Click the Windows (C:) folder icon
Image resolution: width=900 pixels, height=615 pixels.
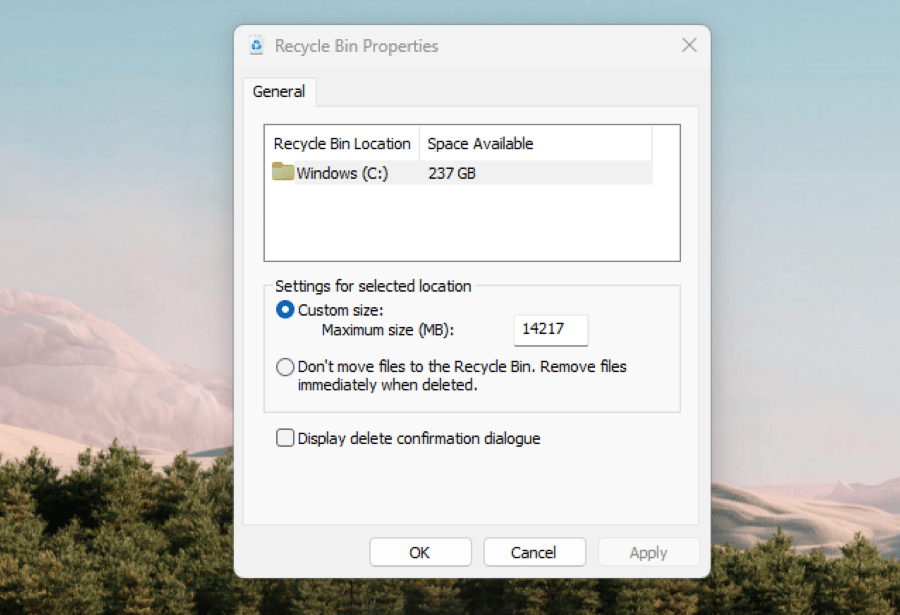click(283, 173)
